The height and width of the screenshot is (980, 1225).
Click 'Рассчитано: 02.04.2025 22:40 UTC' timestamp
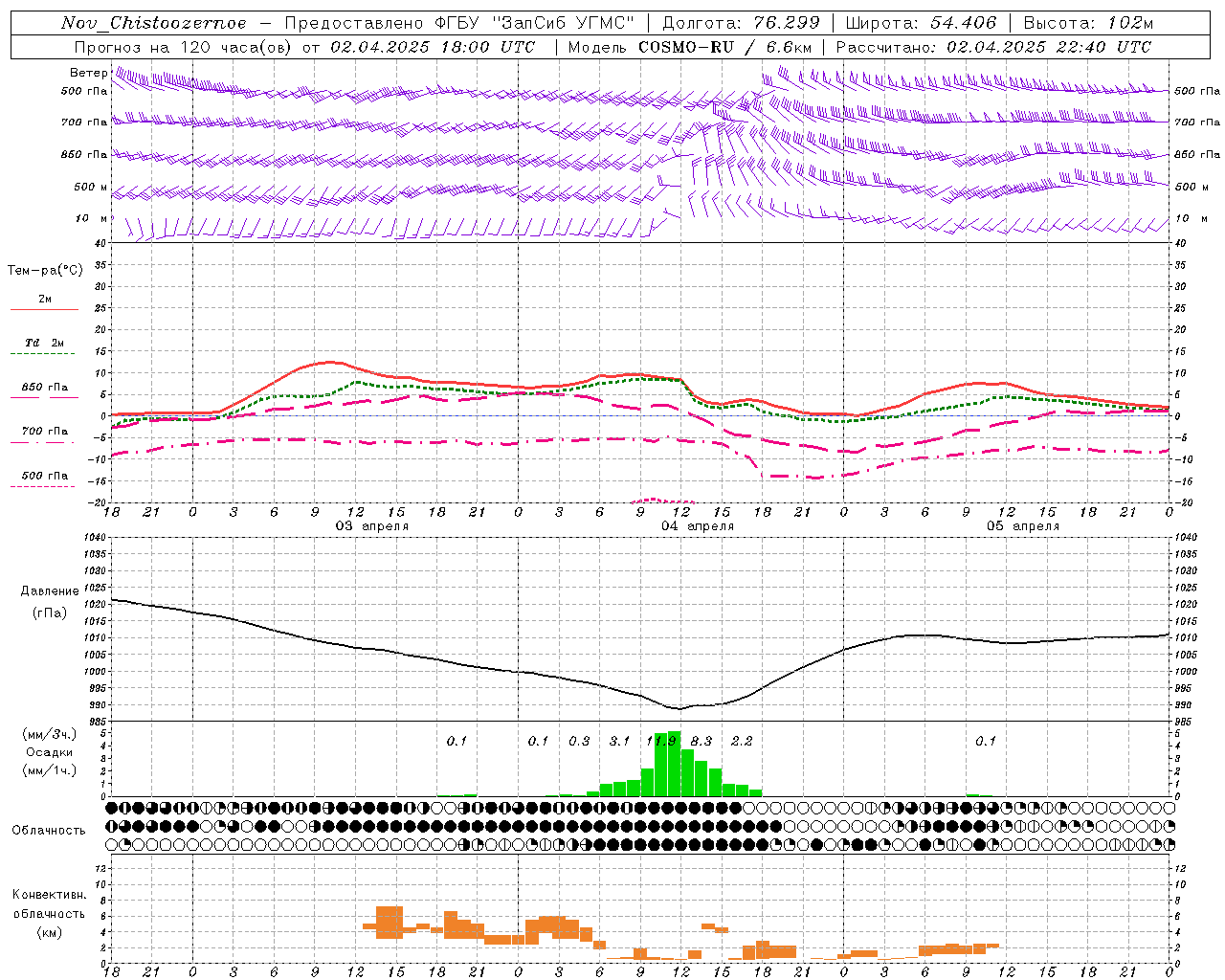pos(993,47)
